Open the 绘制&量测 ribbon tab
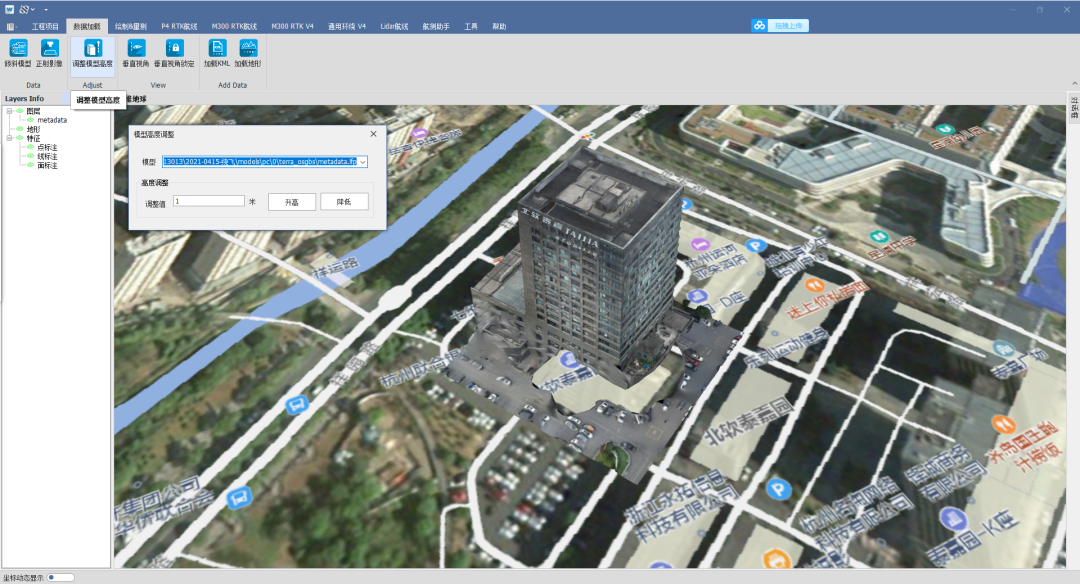This screenshot has height=584, width=1080. pos(131,27)
